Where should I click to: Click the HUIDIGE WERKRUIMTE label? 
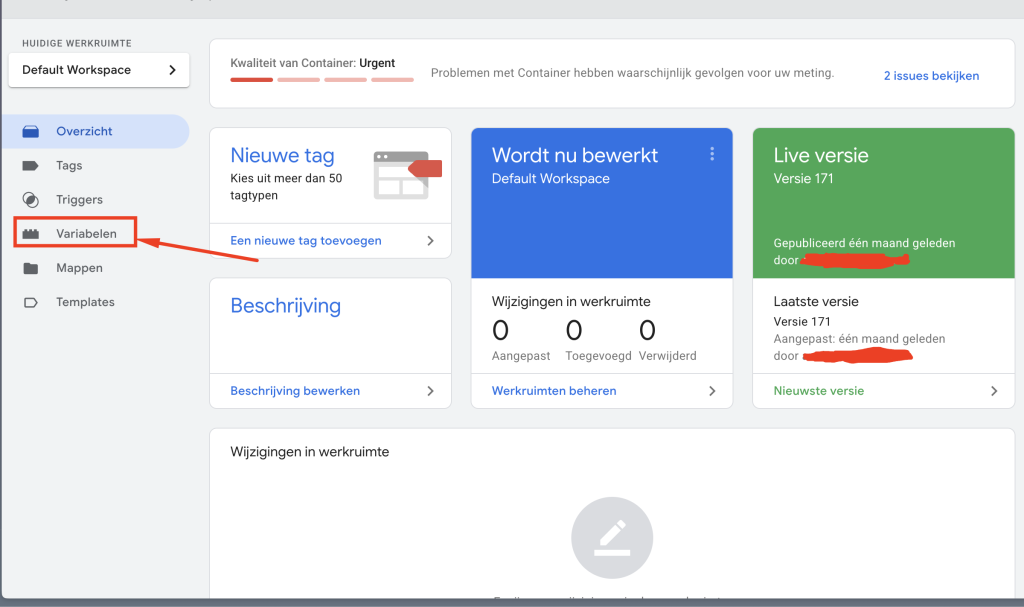tap(77, 43)
